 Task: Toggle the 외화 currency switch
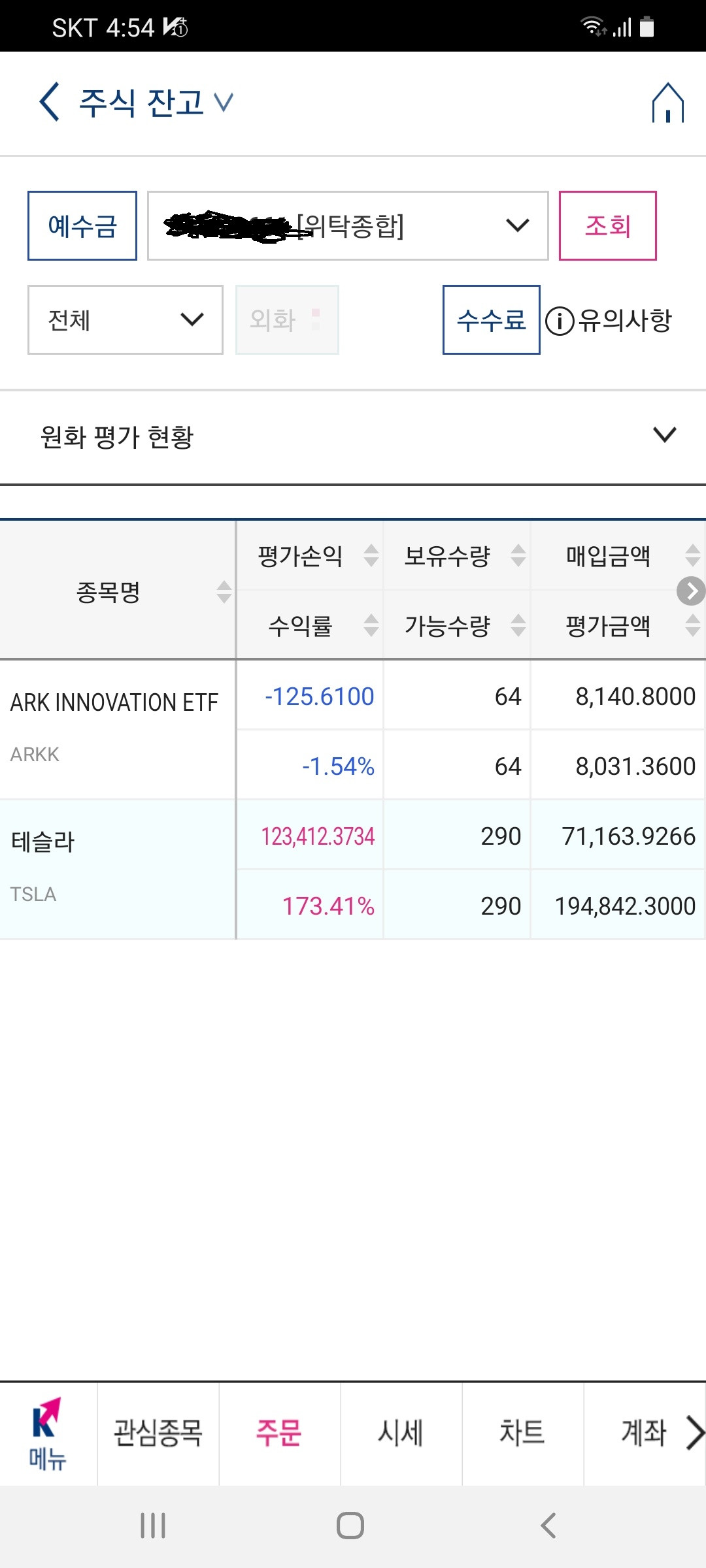point(287,320)
